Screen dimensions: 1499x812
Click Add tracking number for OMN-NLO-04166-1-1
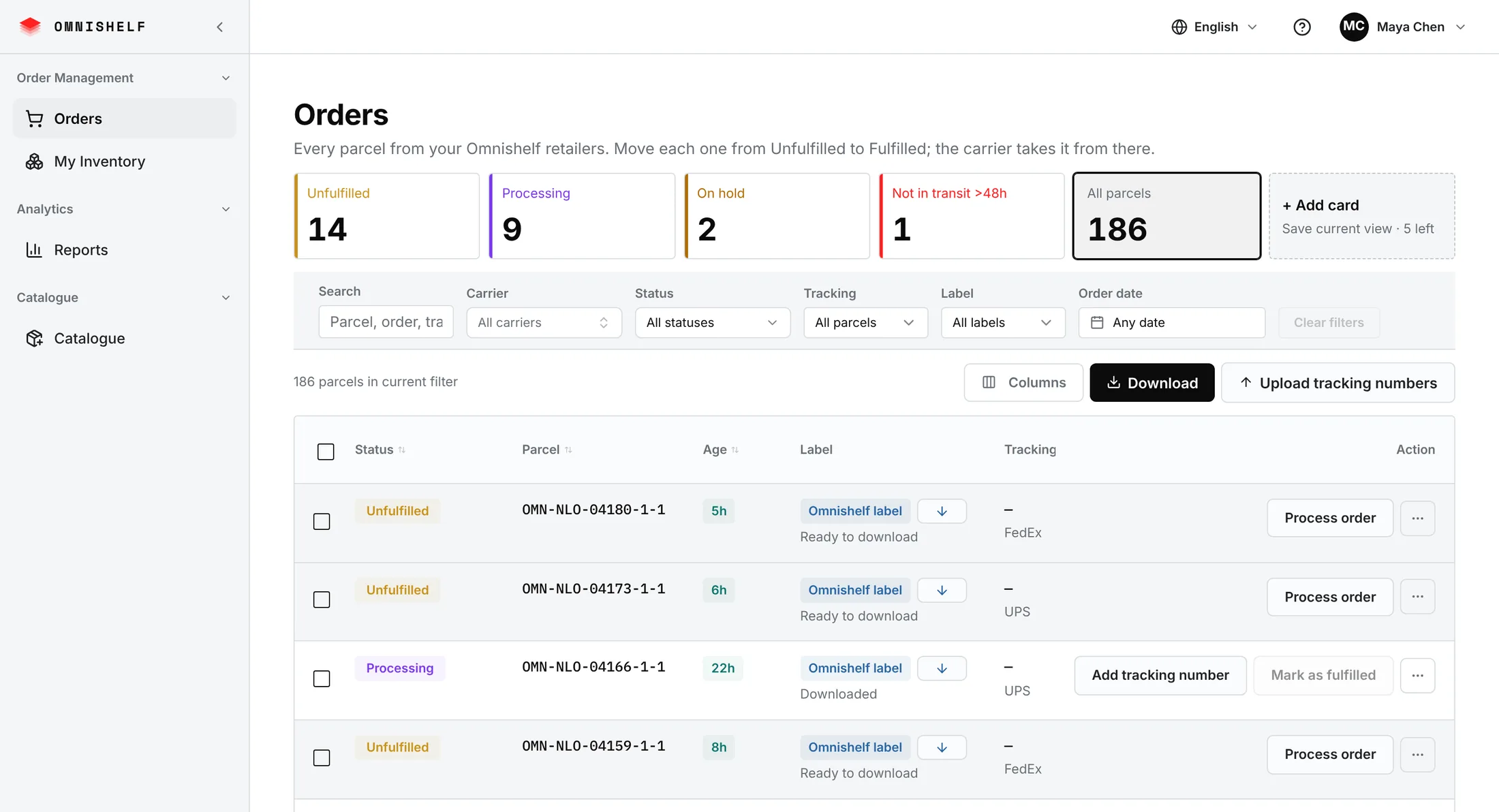(x=1160, y=676)
